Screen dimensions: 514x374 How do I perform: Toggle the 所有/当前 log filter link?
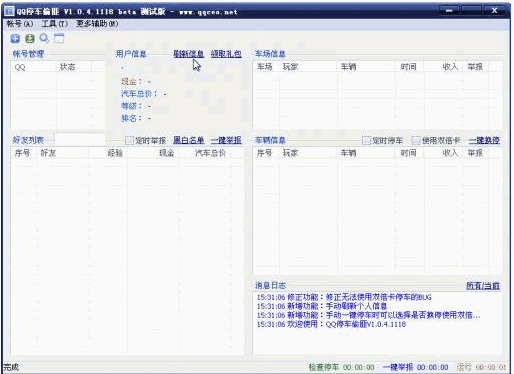point(483,286)
